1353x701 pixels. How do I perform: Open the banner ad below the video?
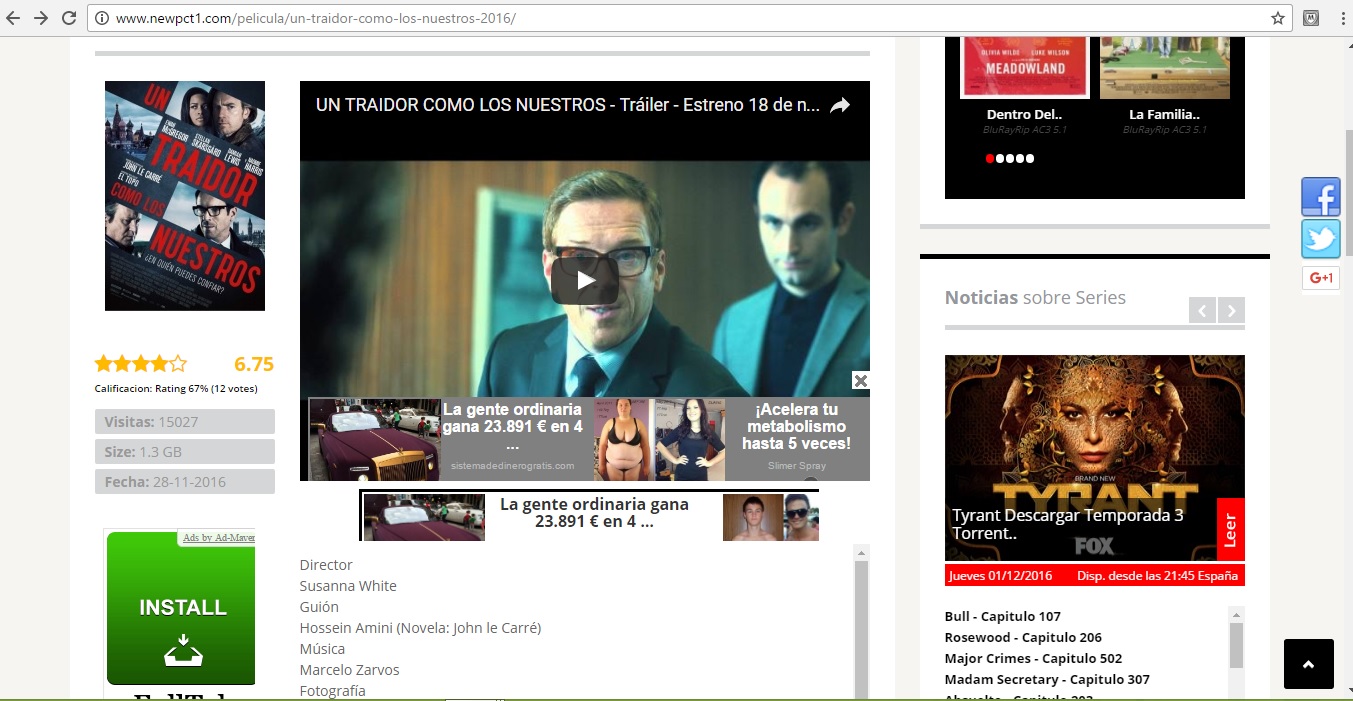[x=589, y=516]
